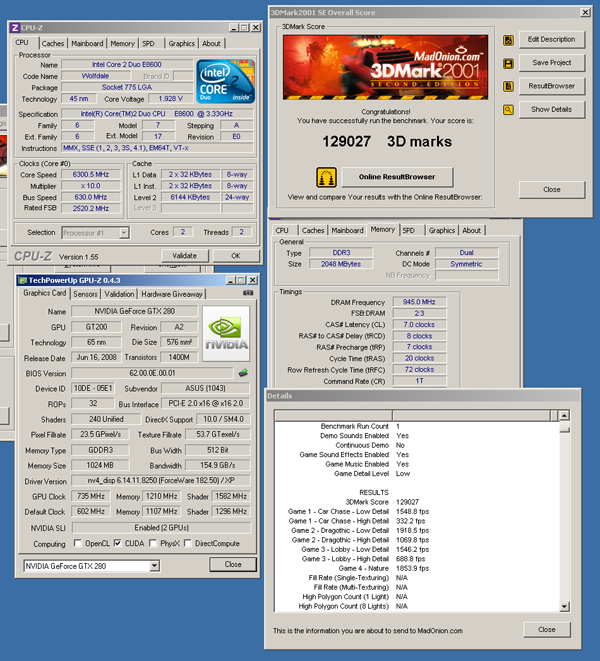This screenshot has height=661, width=600.
Task: Toggle the DirectCompute checkbox in GPU-Z
Action: (x=188, y=543)
